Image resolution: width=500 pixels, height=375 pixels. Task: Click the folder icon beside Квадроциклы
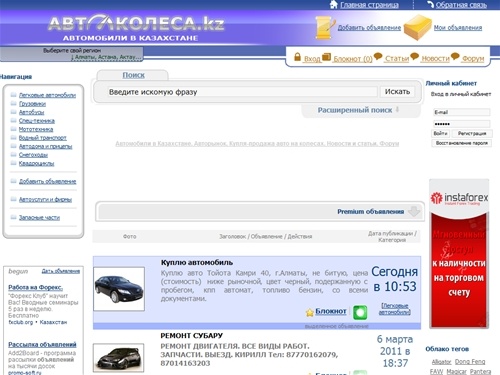pos(14,163)
